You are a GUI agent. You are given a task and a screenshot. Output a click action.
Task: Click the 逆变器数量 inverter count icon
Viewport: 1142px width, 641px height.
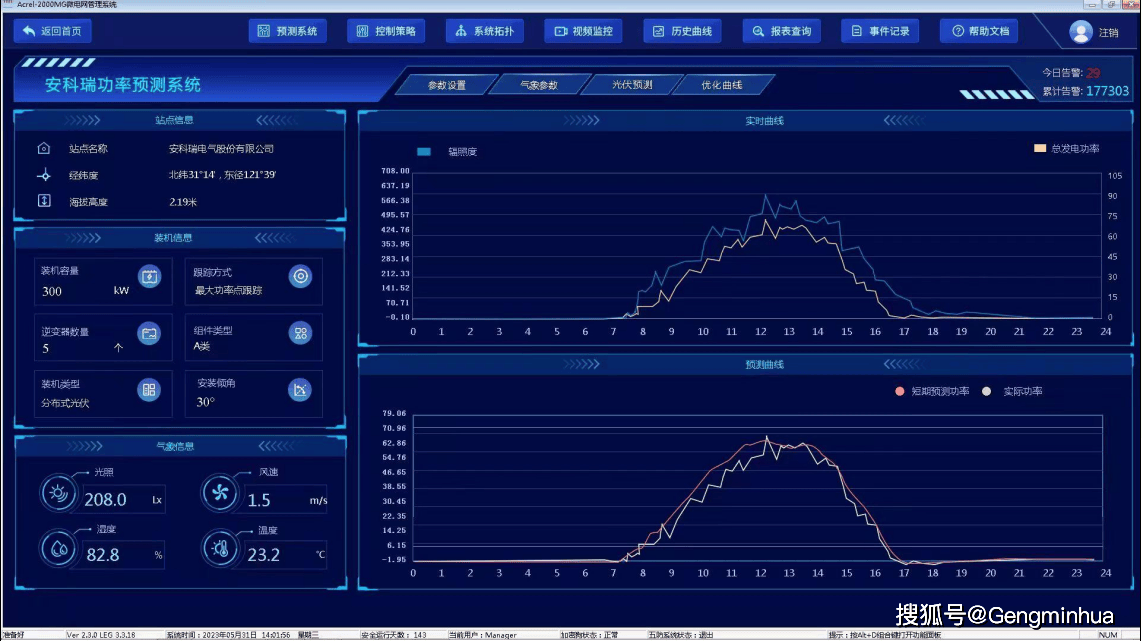point(149,334)
